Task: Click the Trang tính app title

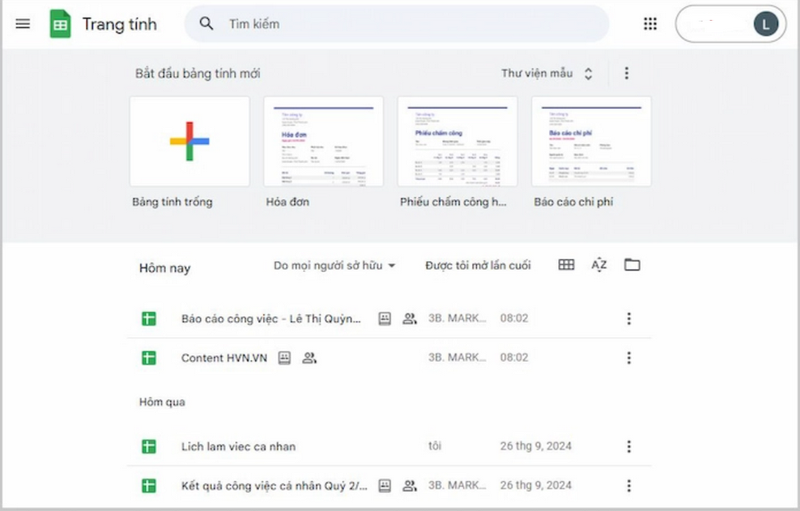Action: [120, 24]
